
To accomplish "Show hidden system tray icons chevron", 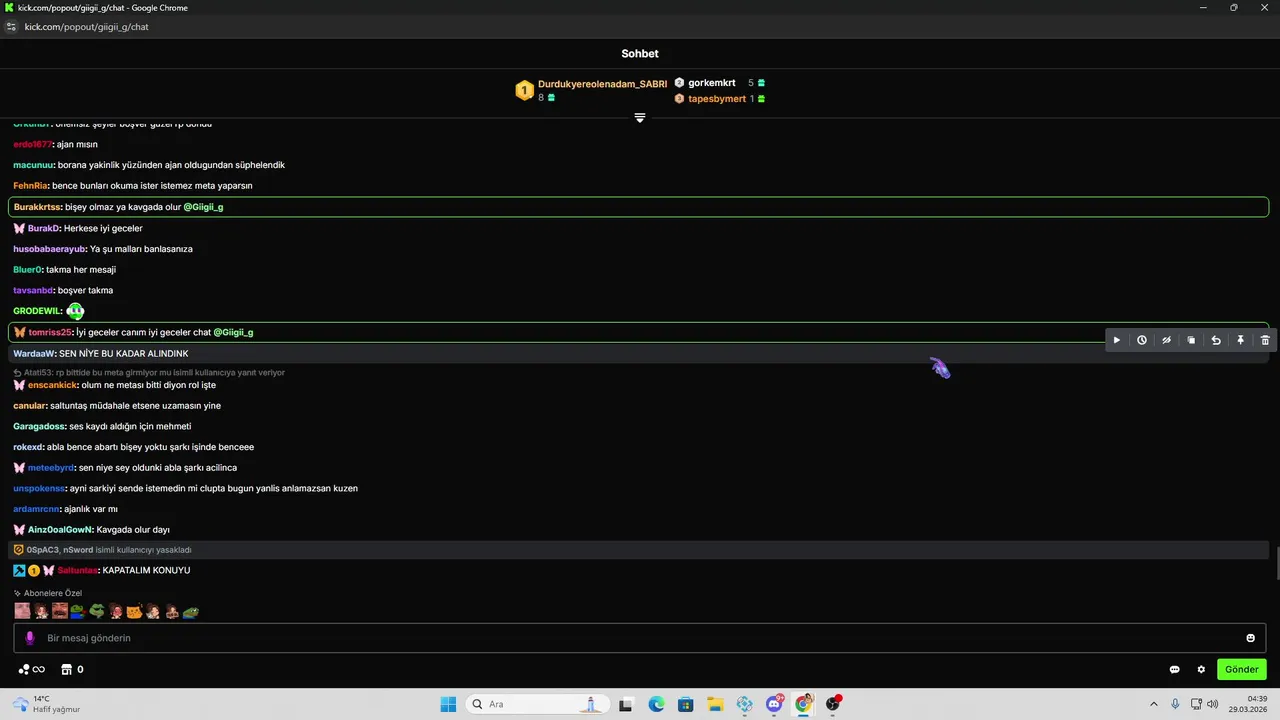I will 1153,704.
